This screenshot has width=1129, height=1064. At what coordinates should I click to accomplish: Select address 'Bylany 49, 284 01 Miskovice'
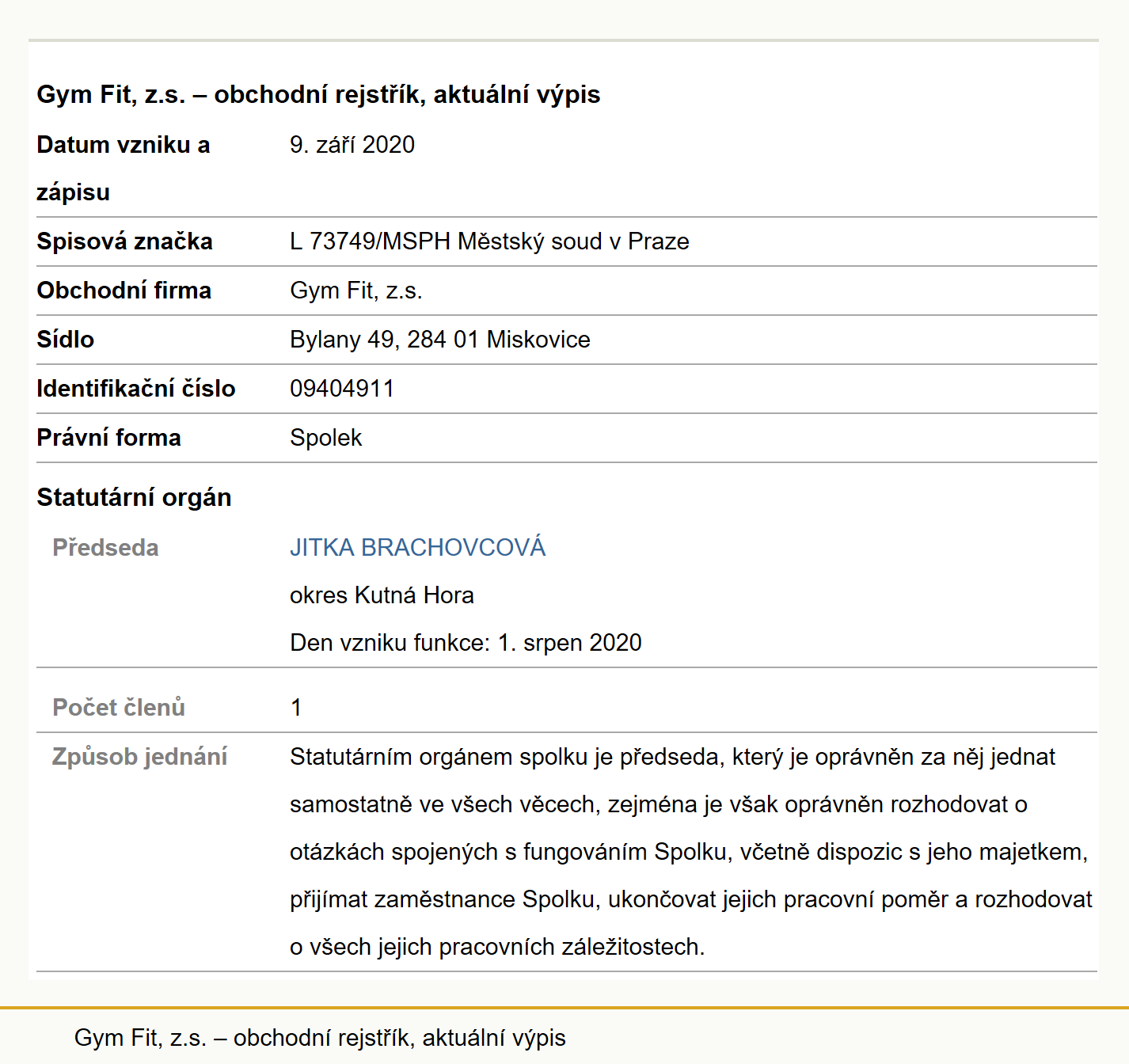pos(440,340)
